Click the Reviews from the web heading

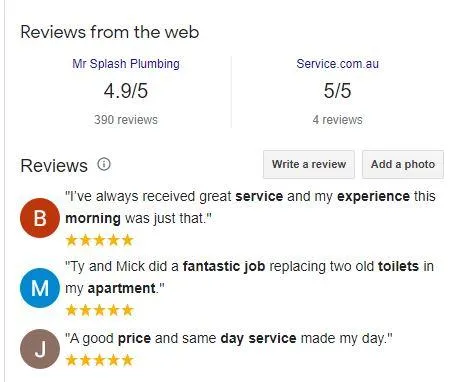pyautogui.click(x=110, y=32)
